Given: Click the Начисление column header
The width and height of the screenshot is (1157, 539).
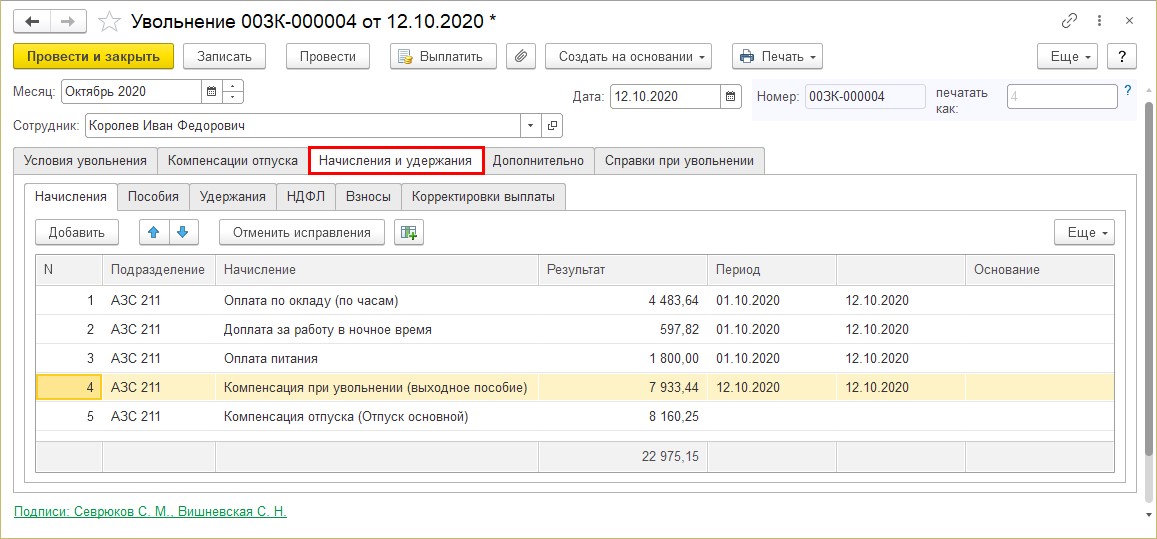Looking at the screenshot, I should click(377, 270).
